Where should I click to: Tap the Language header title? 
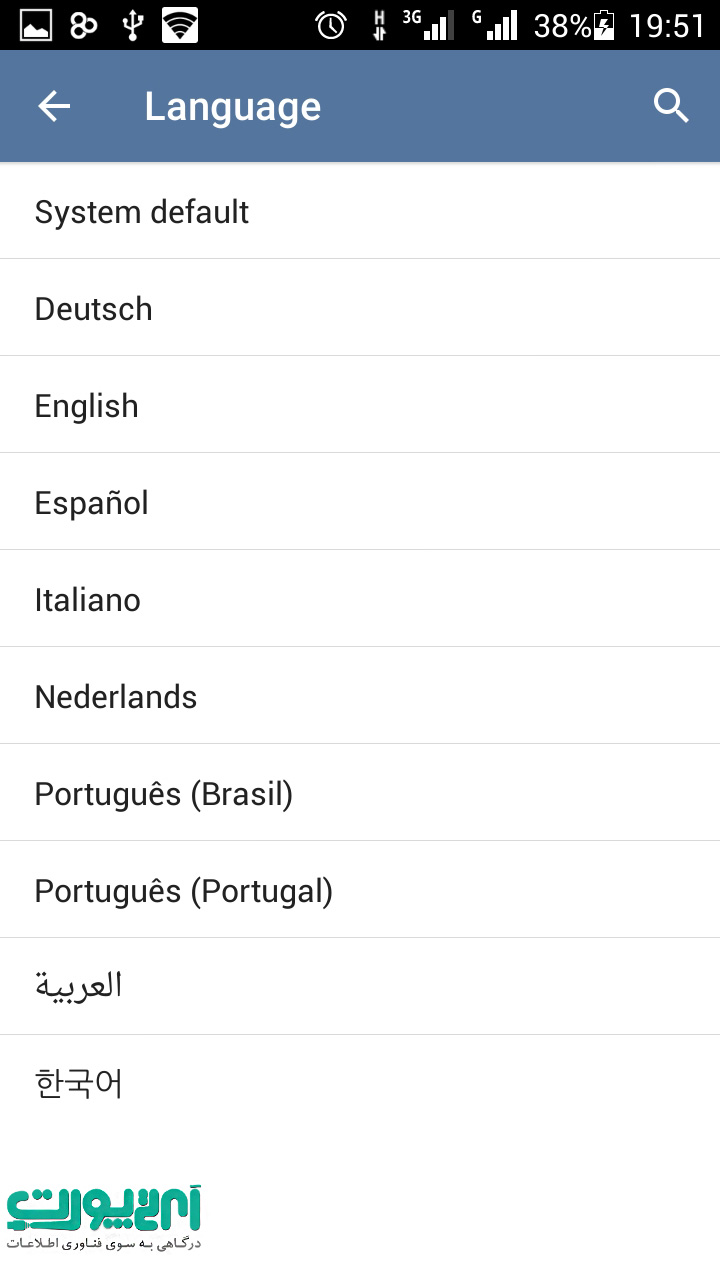[233, 107]
